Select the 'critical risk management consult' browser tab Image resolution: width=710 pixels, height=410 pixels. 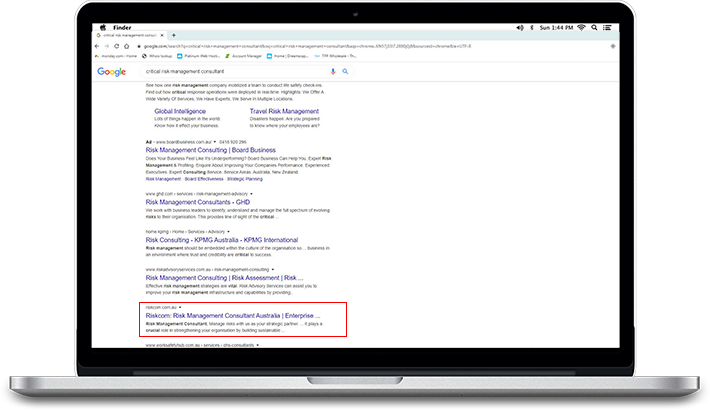pyautogui.click(x=130, y=35)
